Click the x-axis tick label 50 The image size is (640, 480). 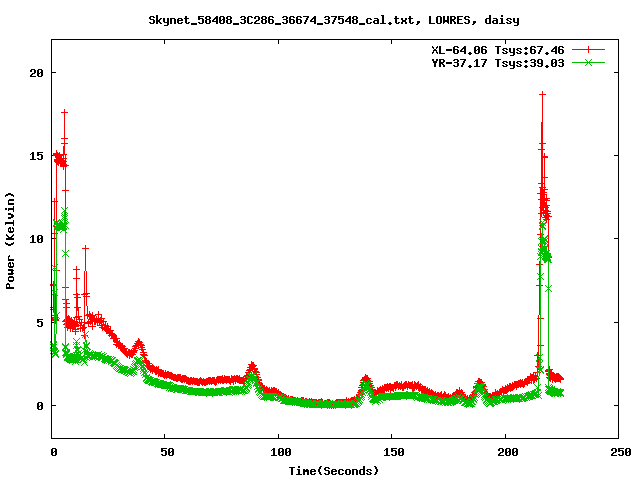[167, 452]
